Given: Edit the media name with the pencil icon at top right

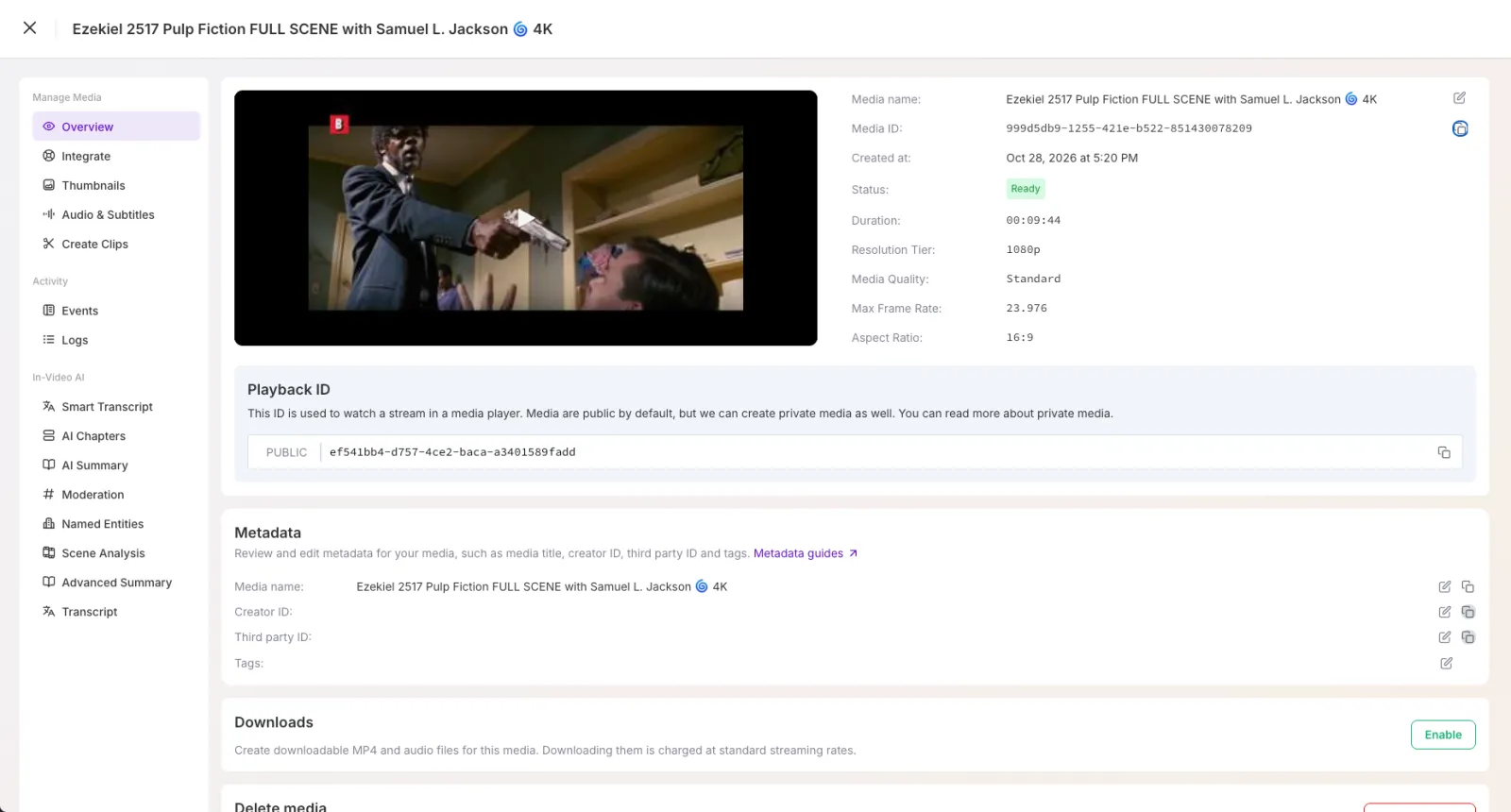Looking at the screenshot, I should click(1459, 98).
